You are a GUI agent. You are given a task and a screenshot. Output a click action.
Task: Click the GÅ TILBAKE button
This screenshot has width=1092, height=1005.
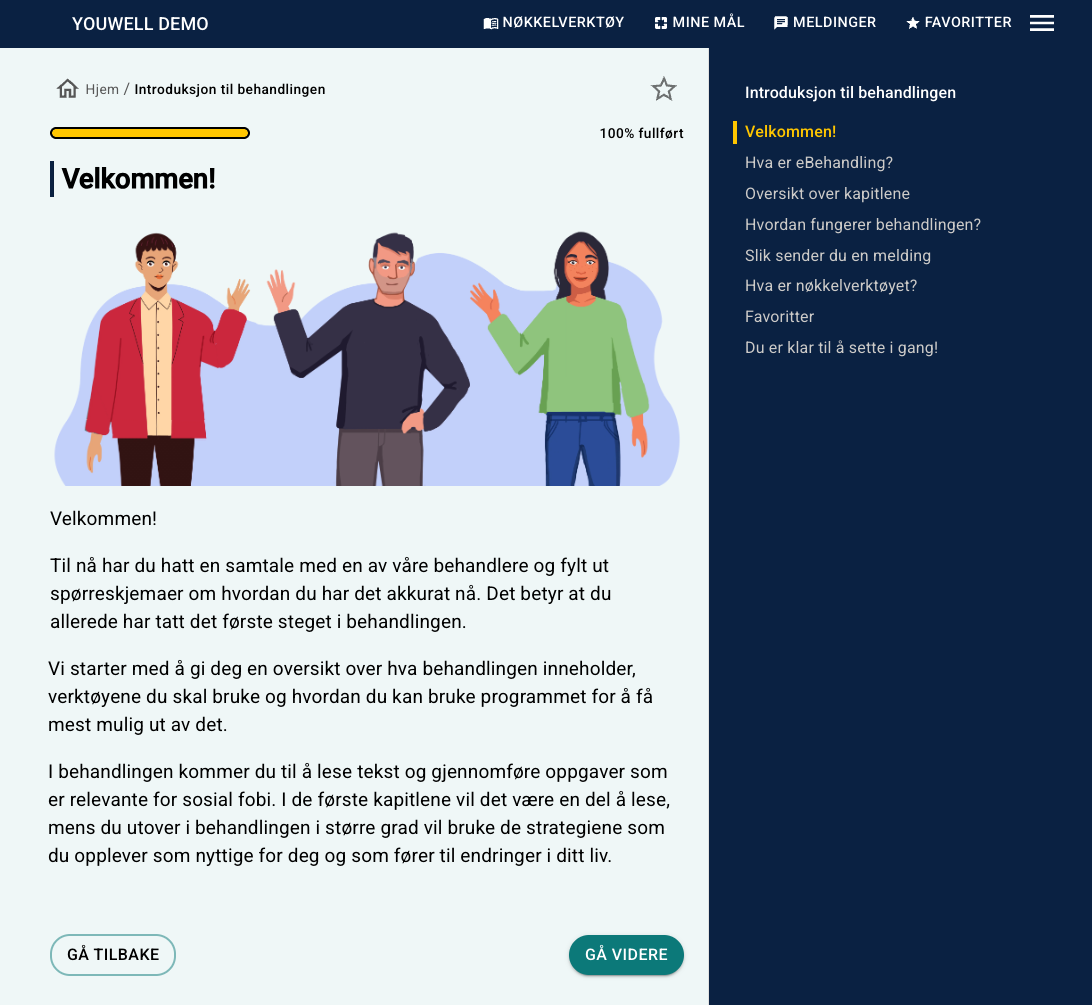coord(113,955)
